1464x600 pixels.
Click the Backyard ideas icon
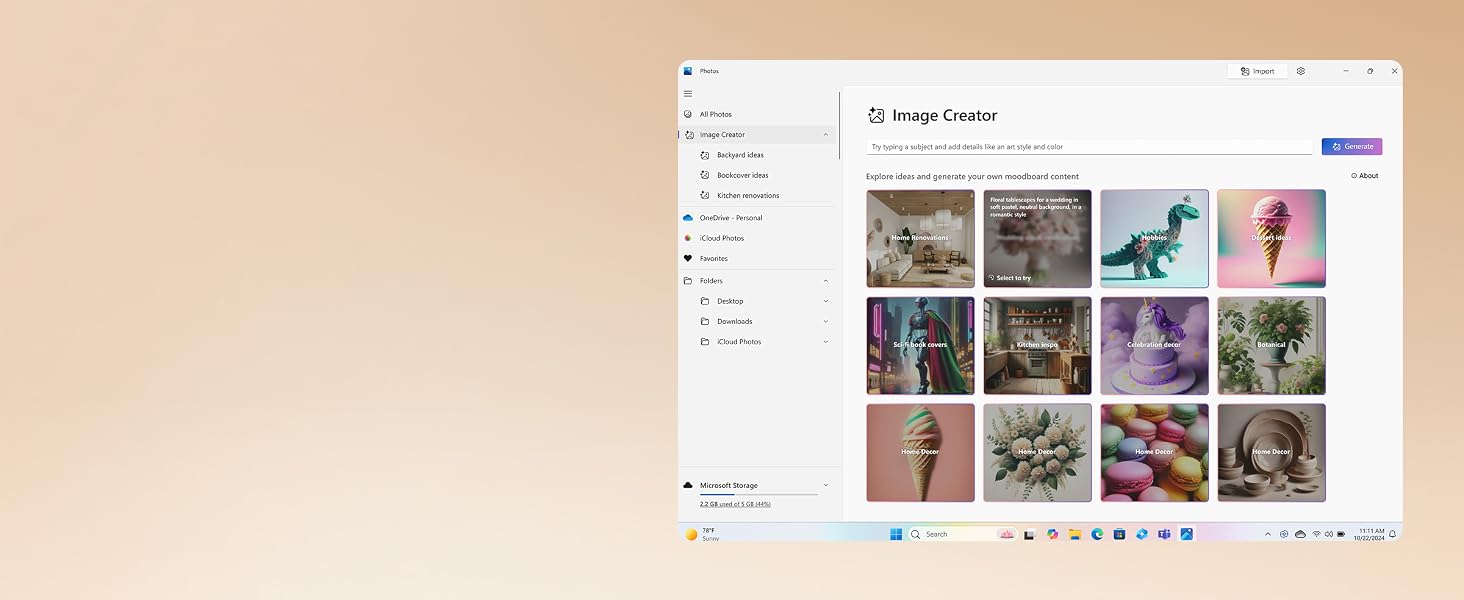[705, 155]
